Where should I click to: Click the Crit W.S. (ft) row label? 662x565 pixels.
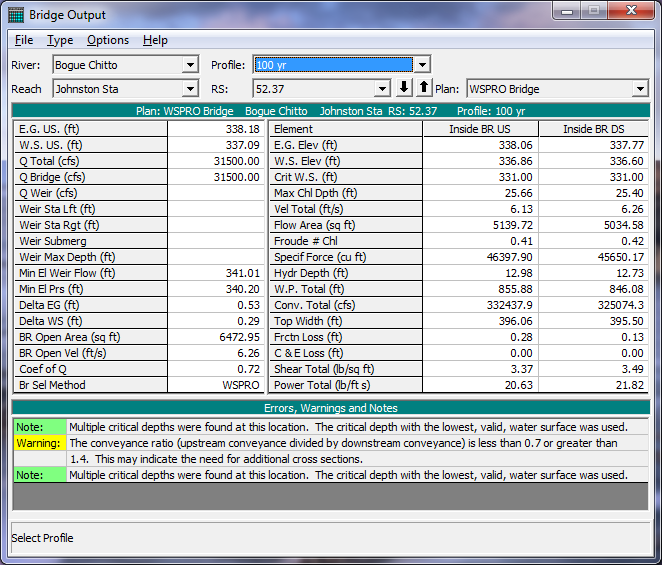(346, 177)
